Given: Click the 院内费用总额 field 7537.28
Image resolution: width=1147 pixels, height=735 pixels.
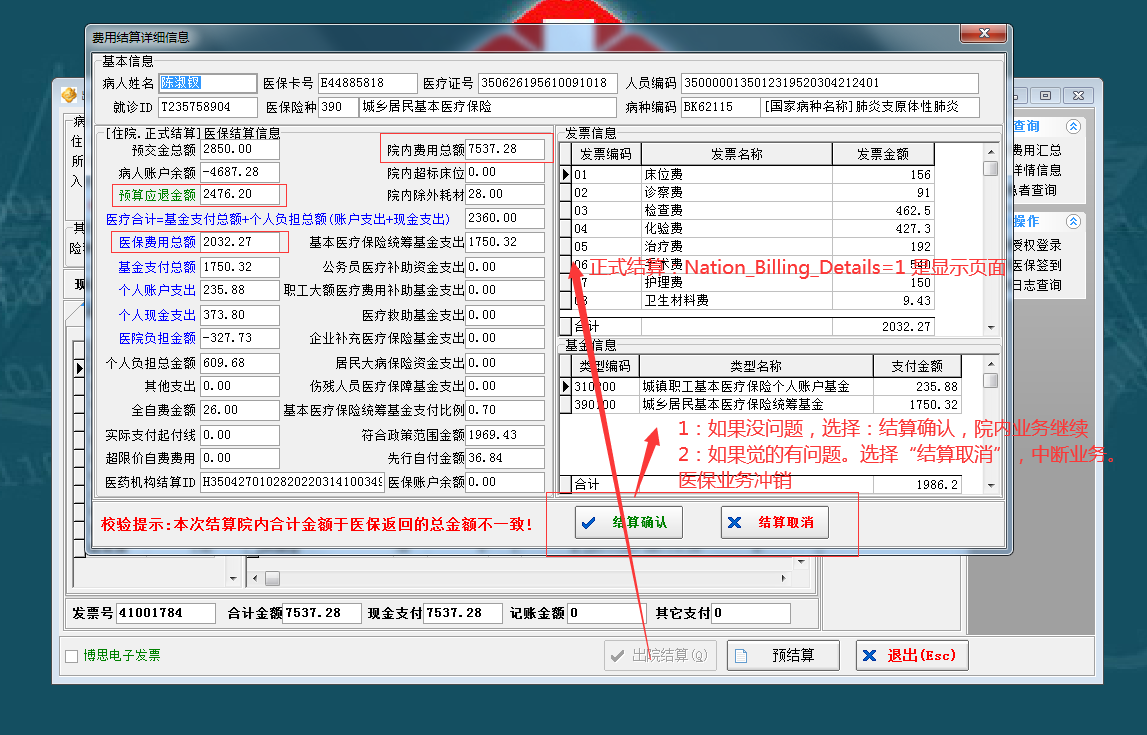Looking at the screenshot, I should click(x=505, y=149).
